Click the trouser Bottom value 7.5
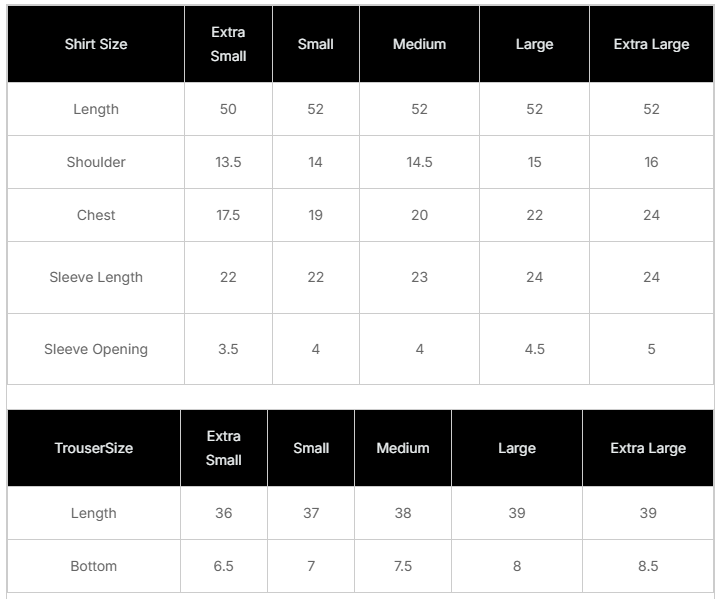The width and height of the screenshot is (722, 599). click(403, 566)
